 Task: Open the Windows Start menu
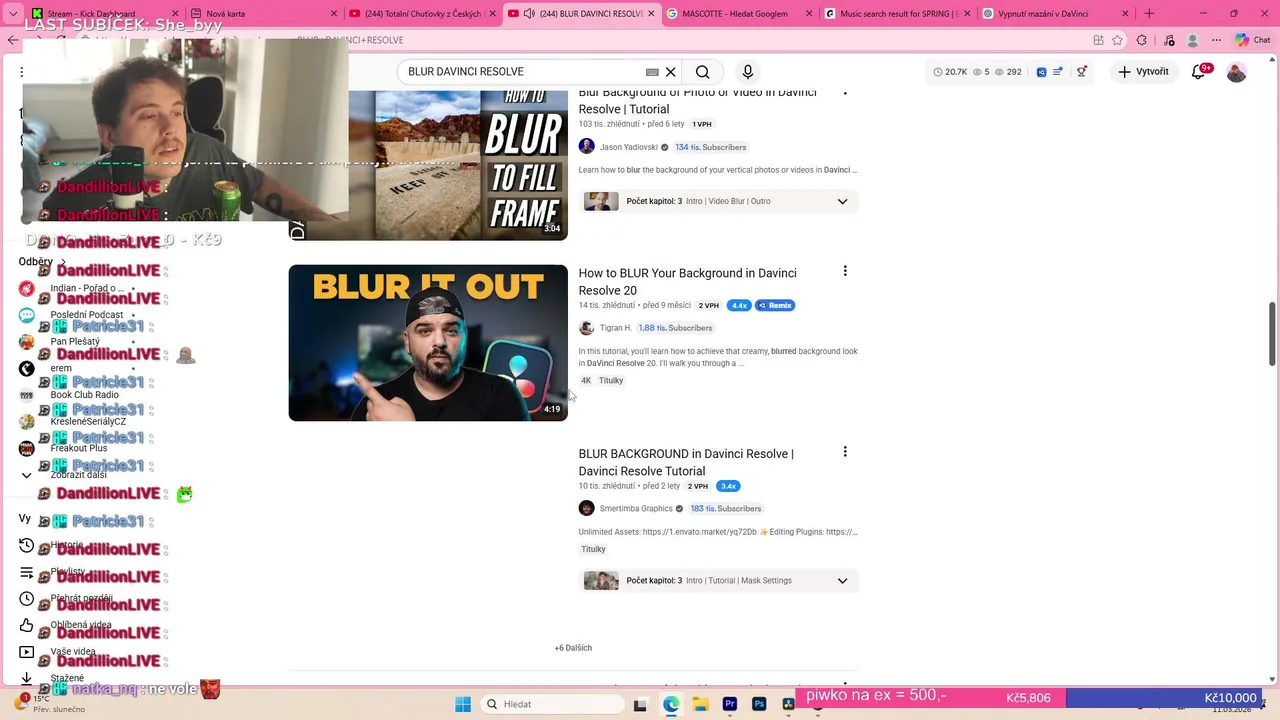463,704
